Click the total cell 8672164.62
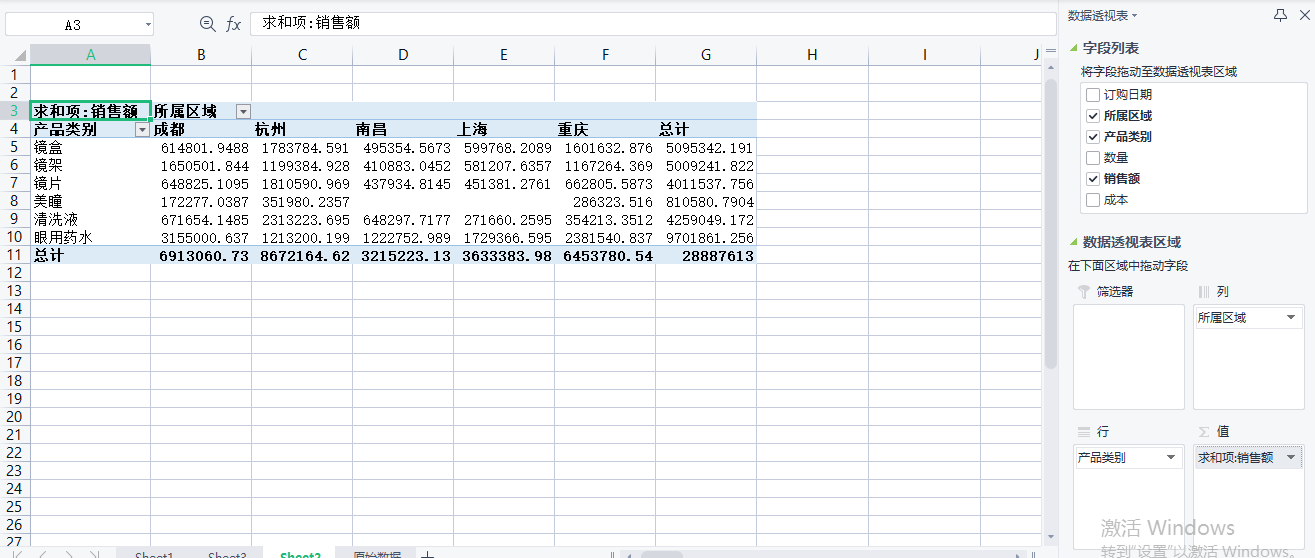Viewport: 1315px width, 558px height. tap(302, 255)
